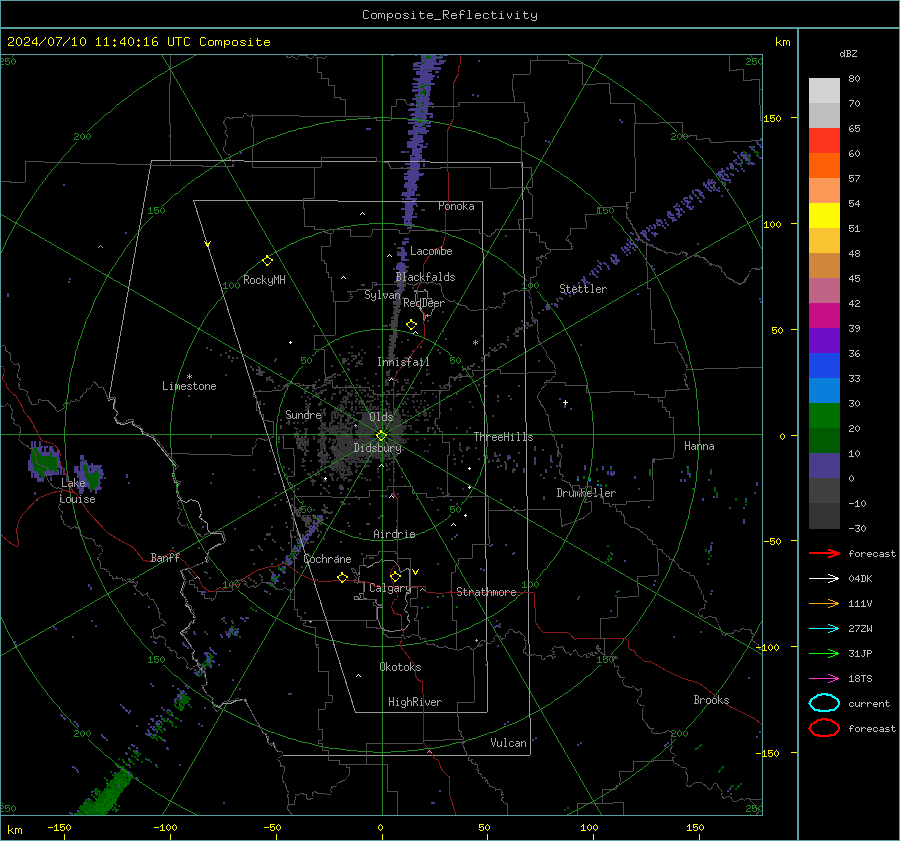
Task: Click the Lacombe city label
Action: click(x=431, y=251)
